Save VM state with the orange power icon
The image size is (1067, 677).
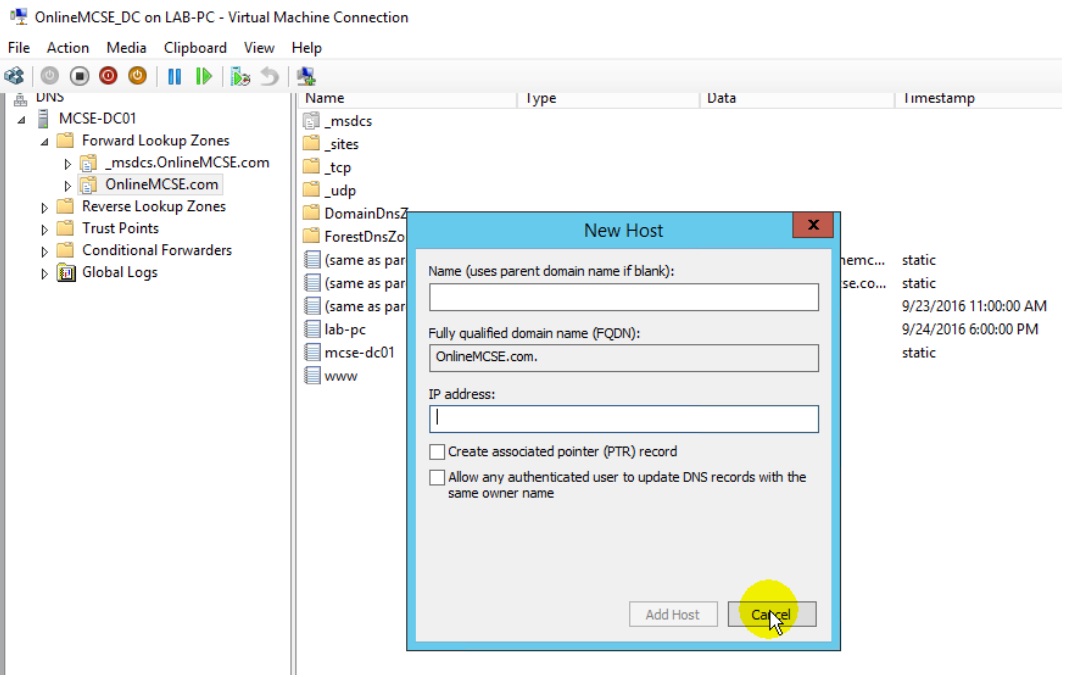point(137,76)
